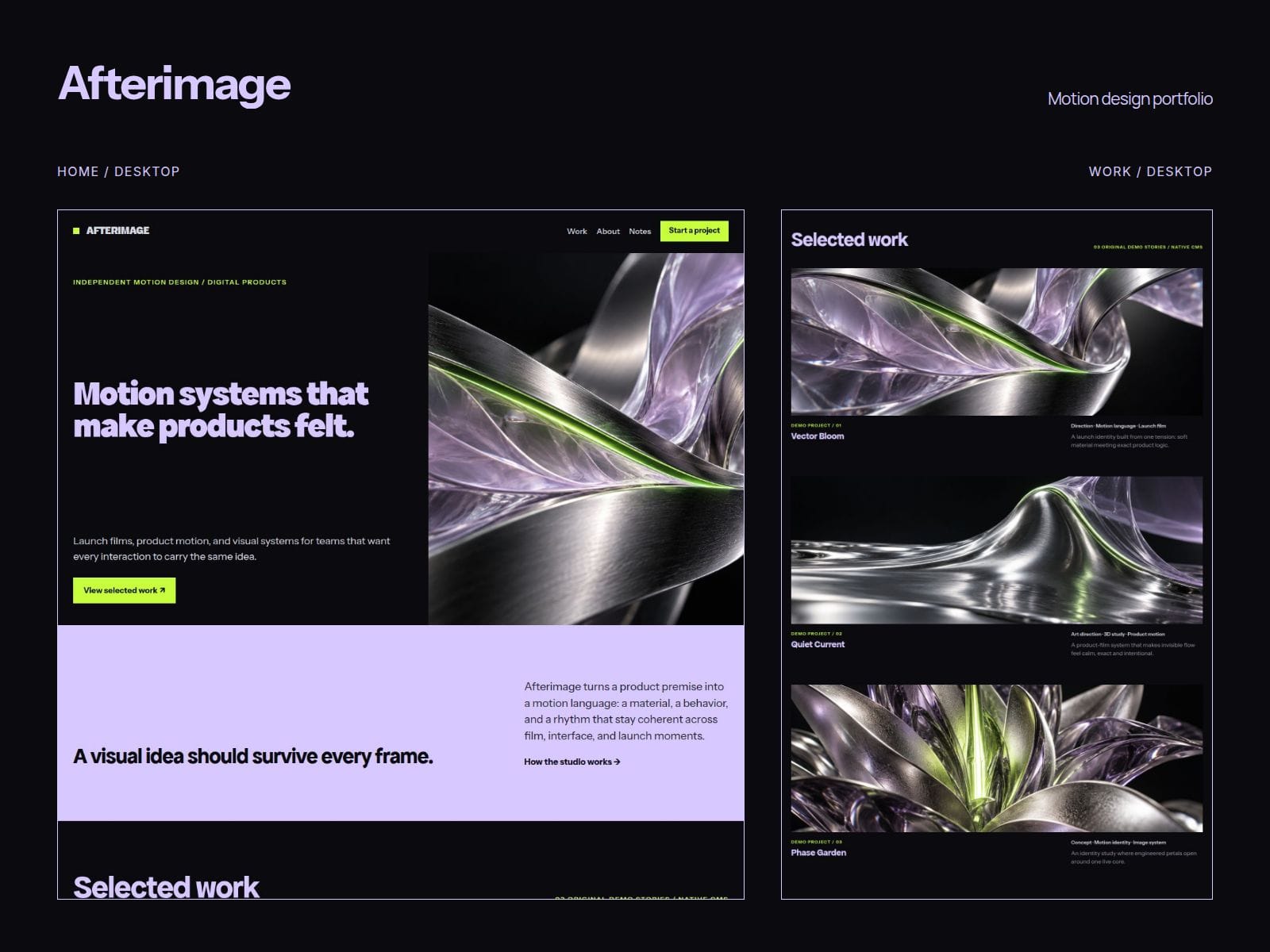The width and height of the screenshot is (1270, 952).
Task: Click the large Afterimage page title
Action: click(175, 84)
